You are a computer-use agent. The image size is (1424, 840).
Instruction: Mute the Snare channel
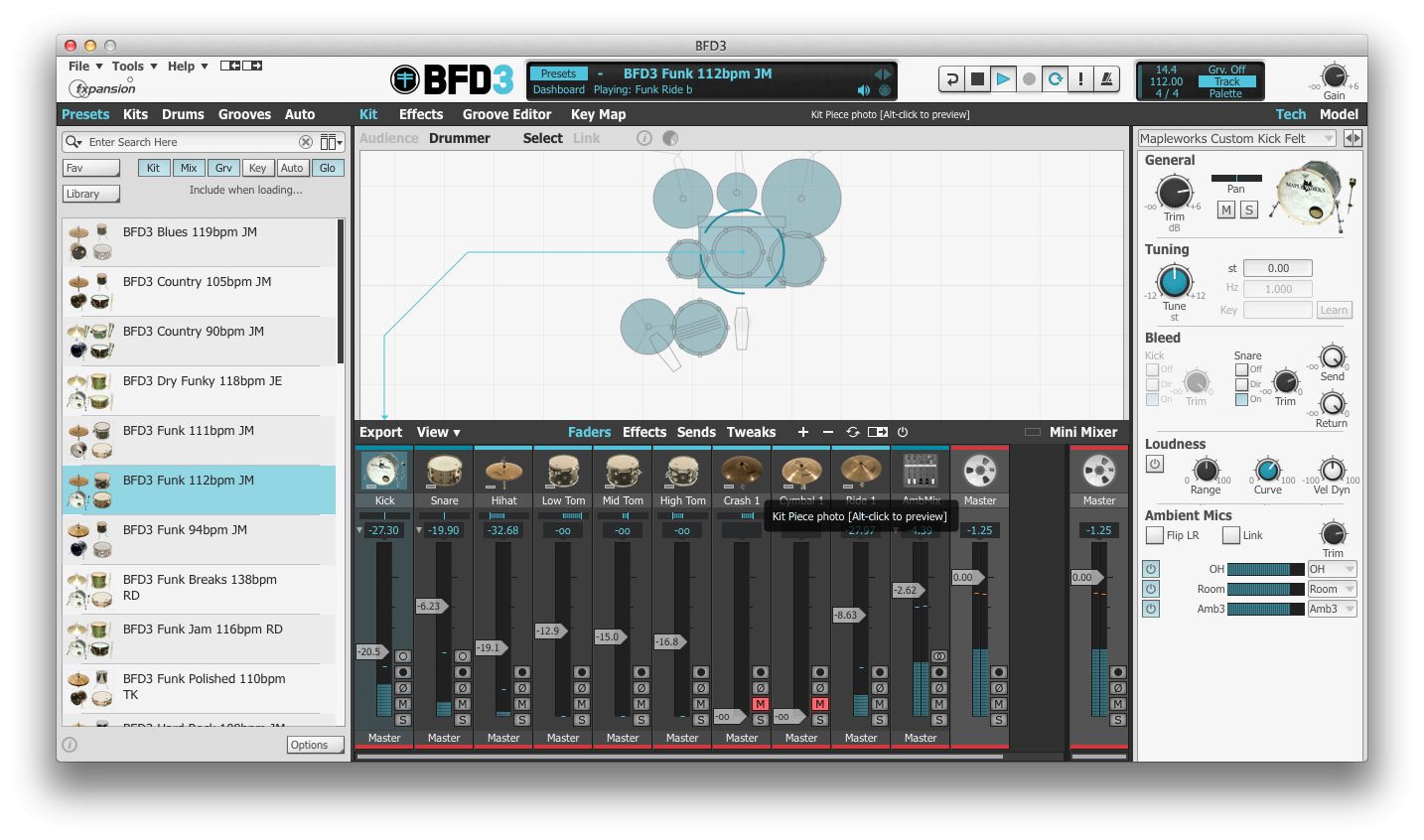(x=462, y=704)
